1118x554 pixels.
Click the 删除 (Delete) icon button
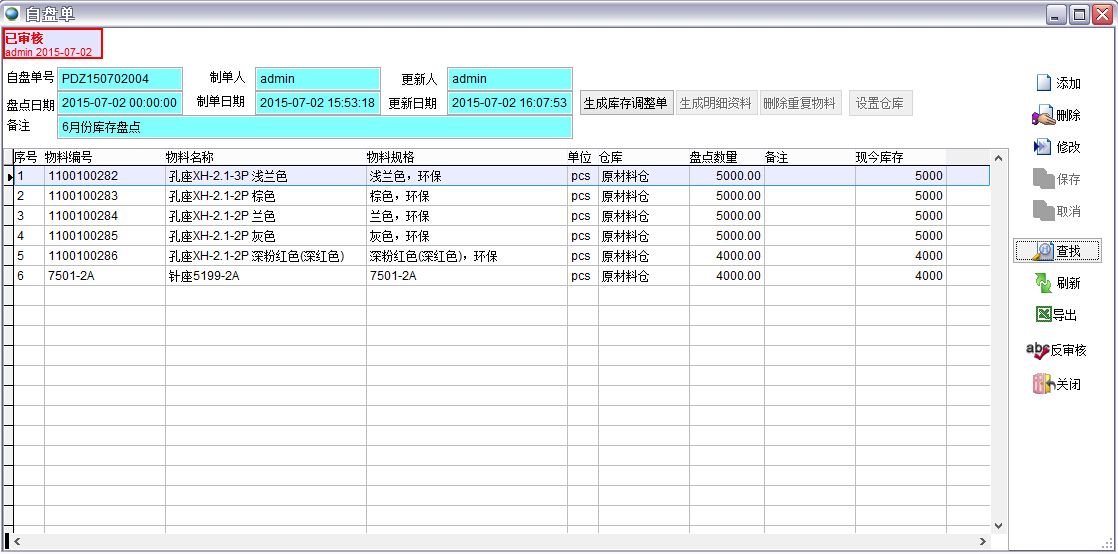pos(1057,116)
